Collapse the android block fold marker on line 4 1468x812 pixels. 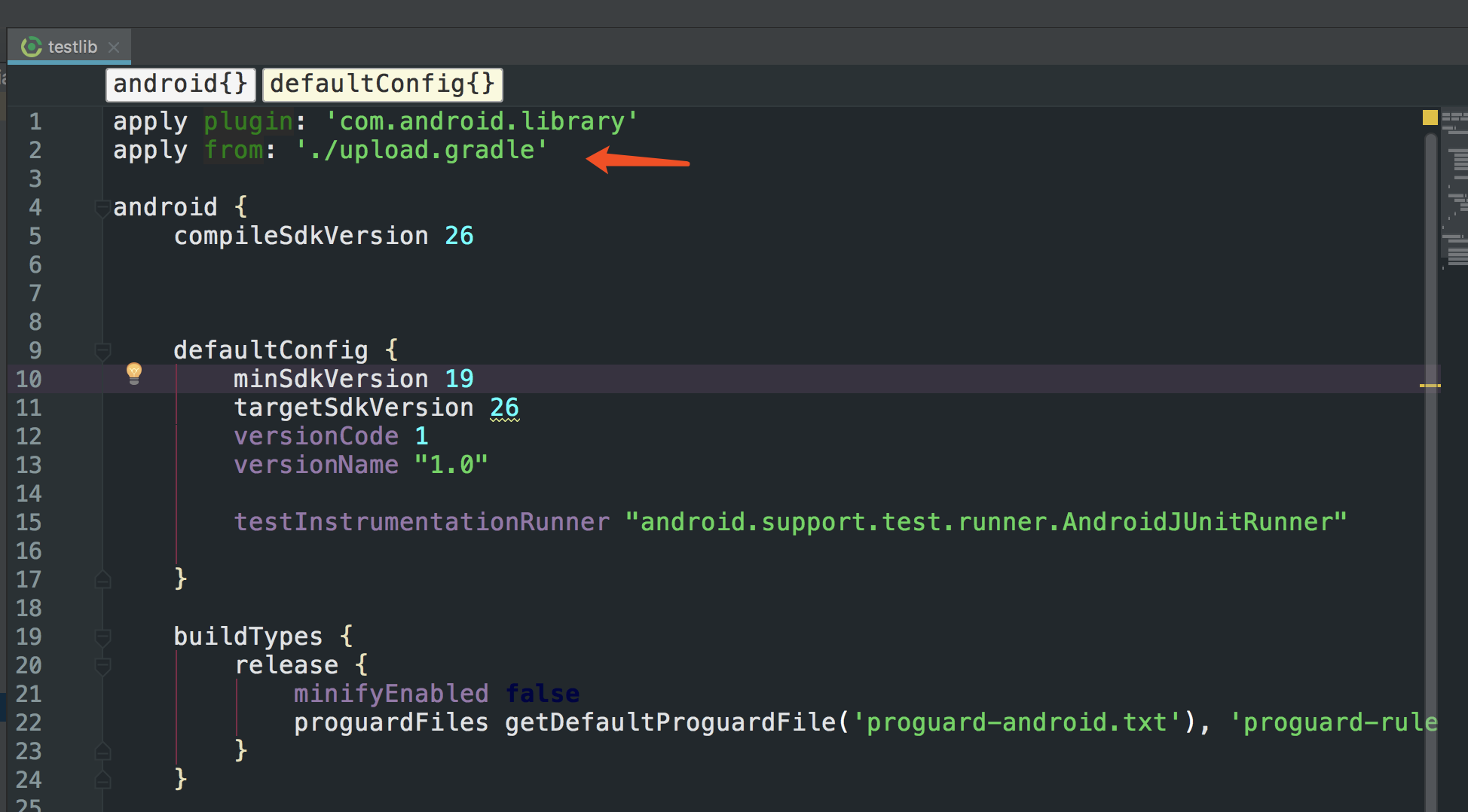tap(102, 208)
